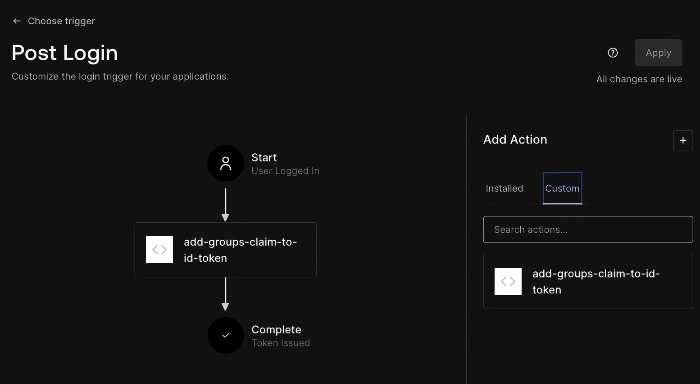The height and width of the screenshot is (384, 700).
Task: Select add-groups-claim-to-id-token in the Custom list
Action: click(x=588, y=281)
